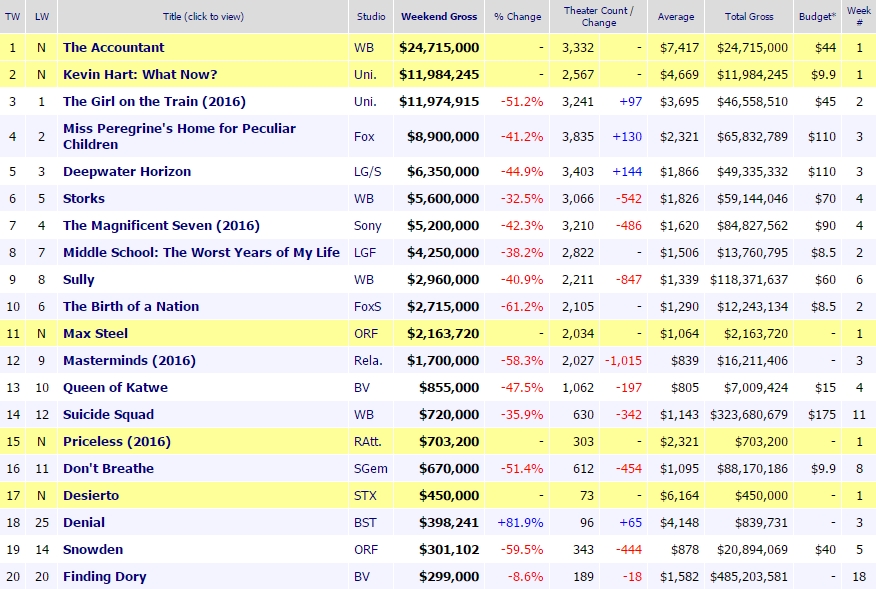Open The Birth of a Nation link

pyautogui.click(x=131, y=306)
